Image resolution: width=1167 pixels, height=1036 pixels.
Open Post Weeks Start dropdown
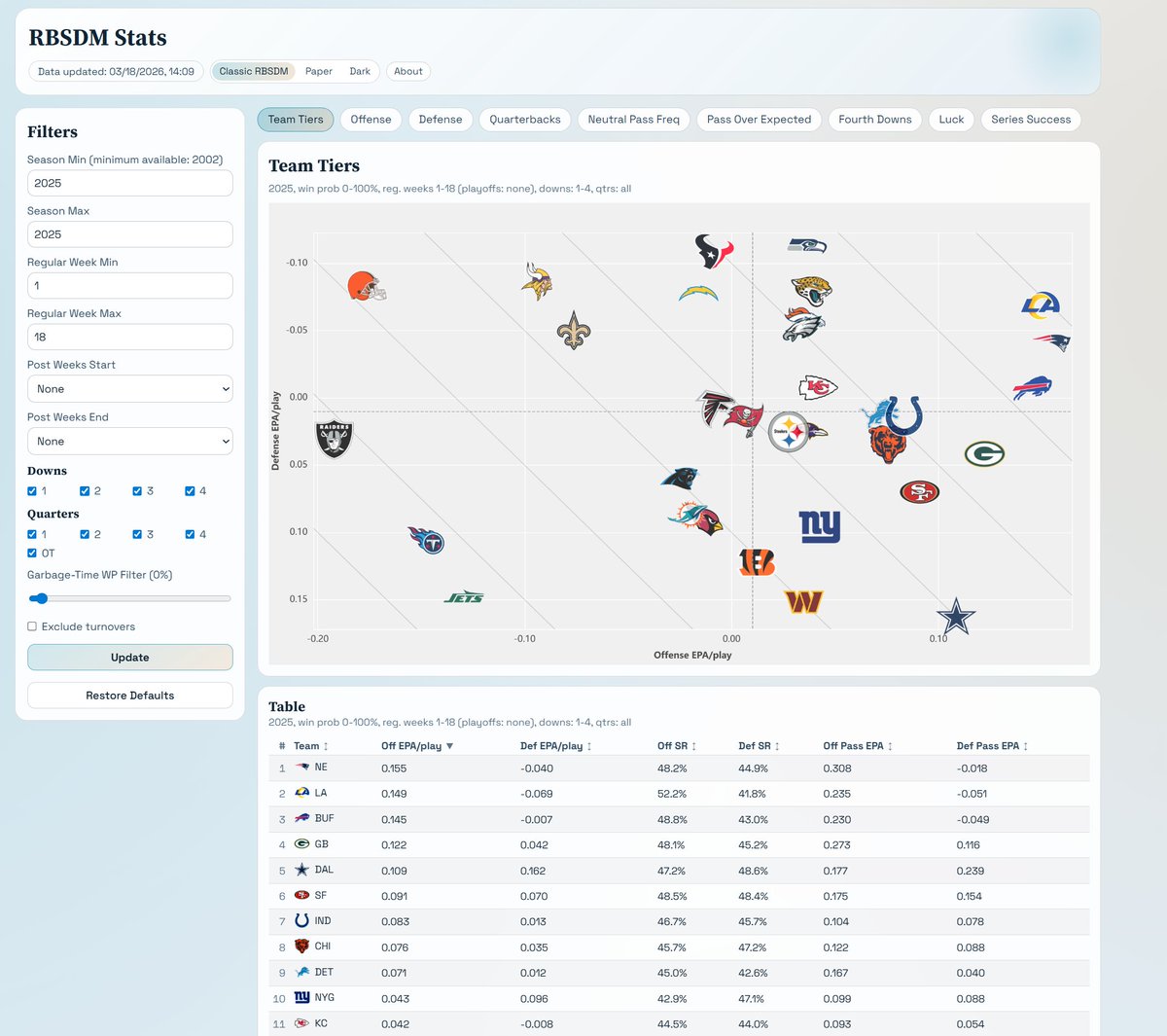[x=130, y=389]
